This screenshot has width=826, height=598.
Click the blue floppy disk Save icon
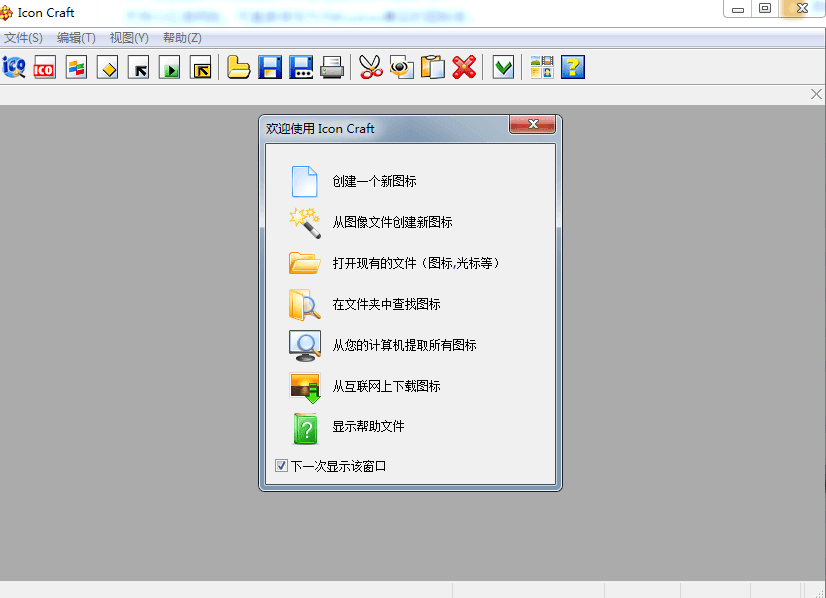pos(270,67)
